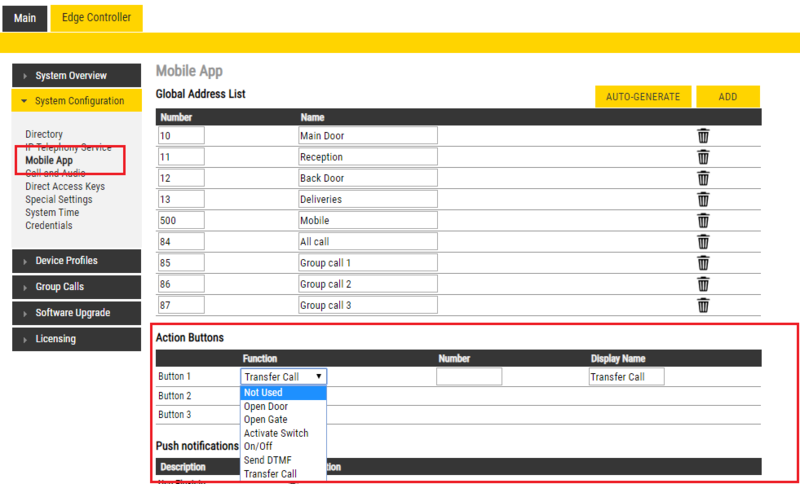Click the ADD button
Screen dimensions: 800x484
(x=727, y=97)
